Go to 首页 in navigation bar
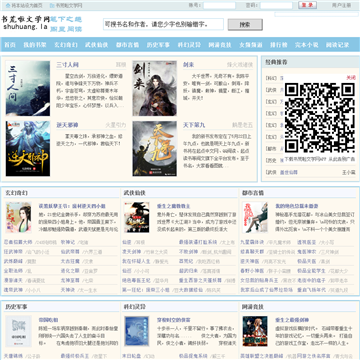The width and height of the screenshot is (360, 360). pos(10,45)
